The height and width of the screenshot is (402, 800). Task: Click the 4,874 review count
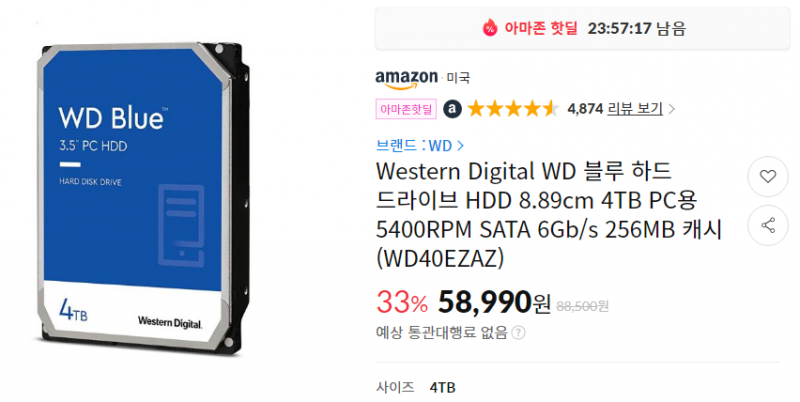tap(585, 109)
